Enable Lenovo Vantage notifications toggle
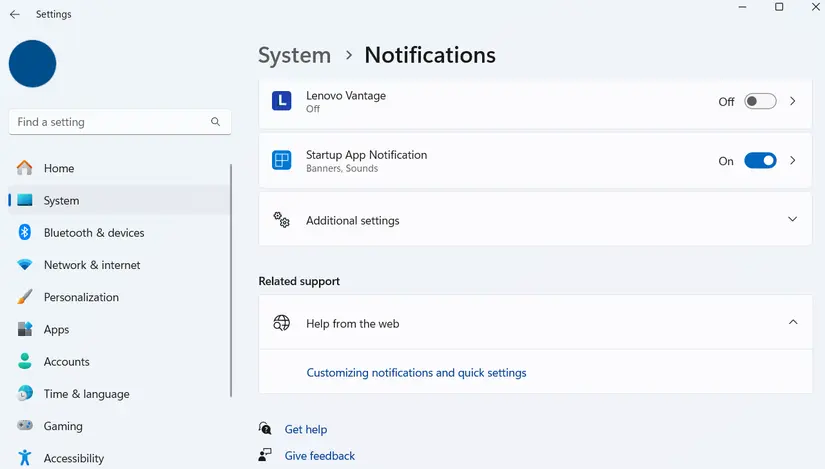This screenshot has width=825, height=469. click(x=760, y=101)
